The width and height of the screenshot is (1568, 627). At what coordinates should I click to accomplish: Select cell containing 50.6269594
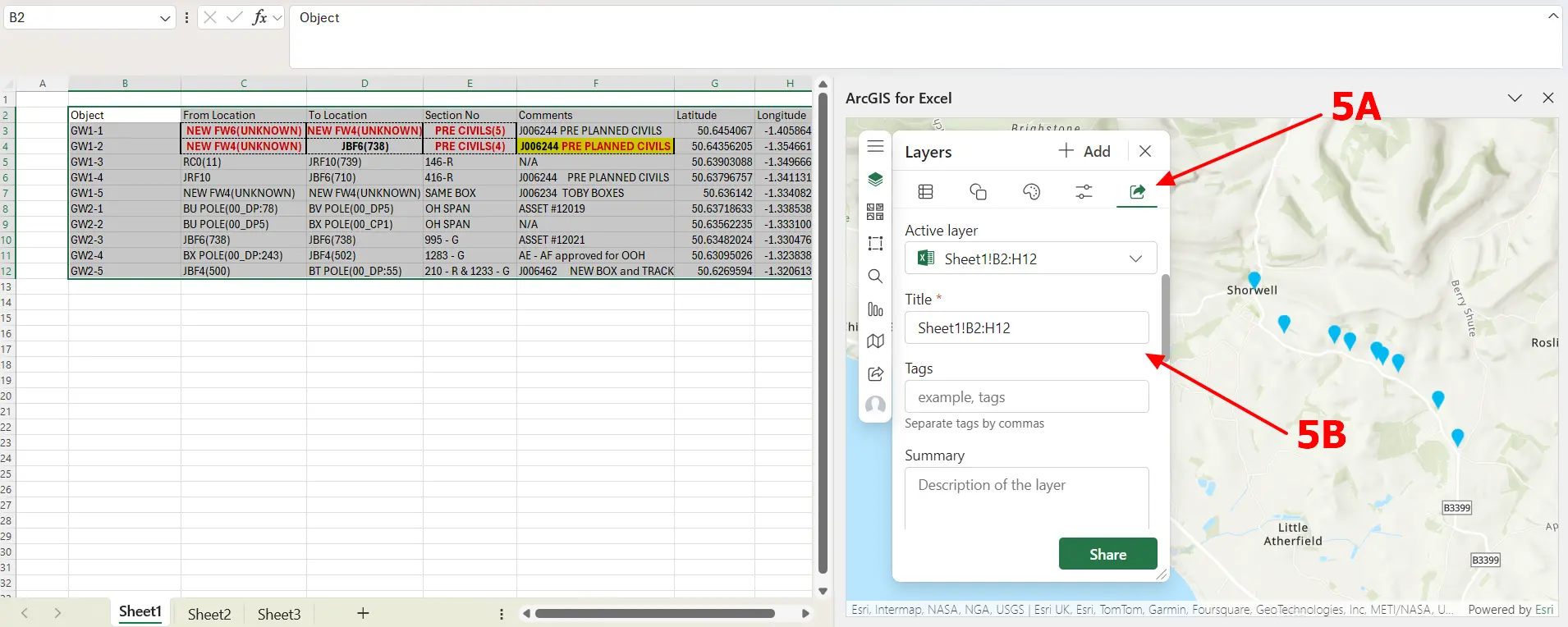pos(714,271)
